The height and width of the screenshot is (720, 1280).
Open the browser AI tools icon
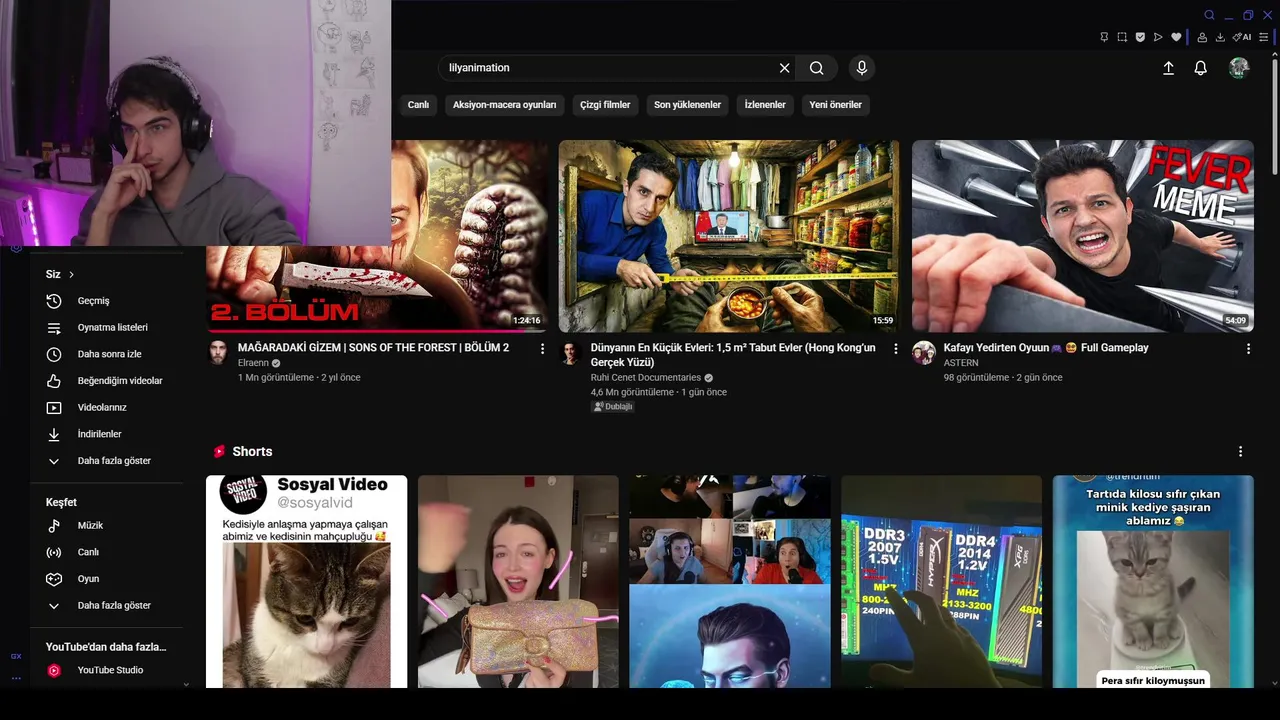1242,37
